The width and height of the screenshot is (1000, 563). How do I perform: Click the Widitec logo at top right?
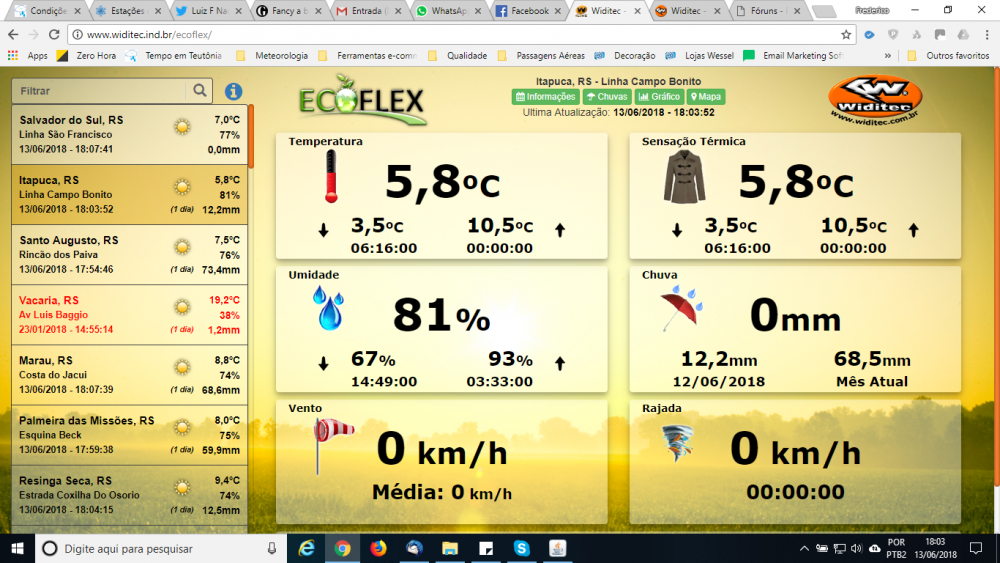point(875,100)
